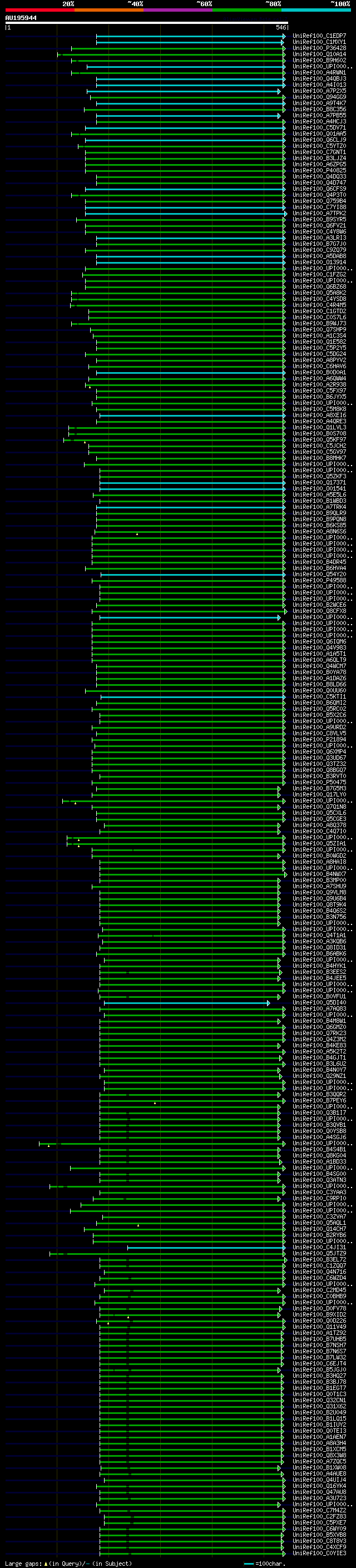356x1568 pixels.
Task: Select hit UniRef100_P40825
Action: pyautogui.click(x=319, y=170)
